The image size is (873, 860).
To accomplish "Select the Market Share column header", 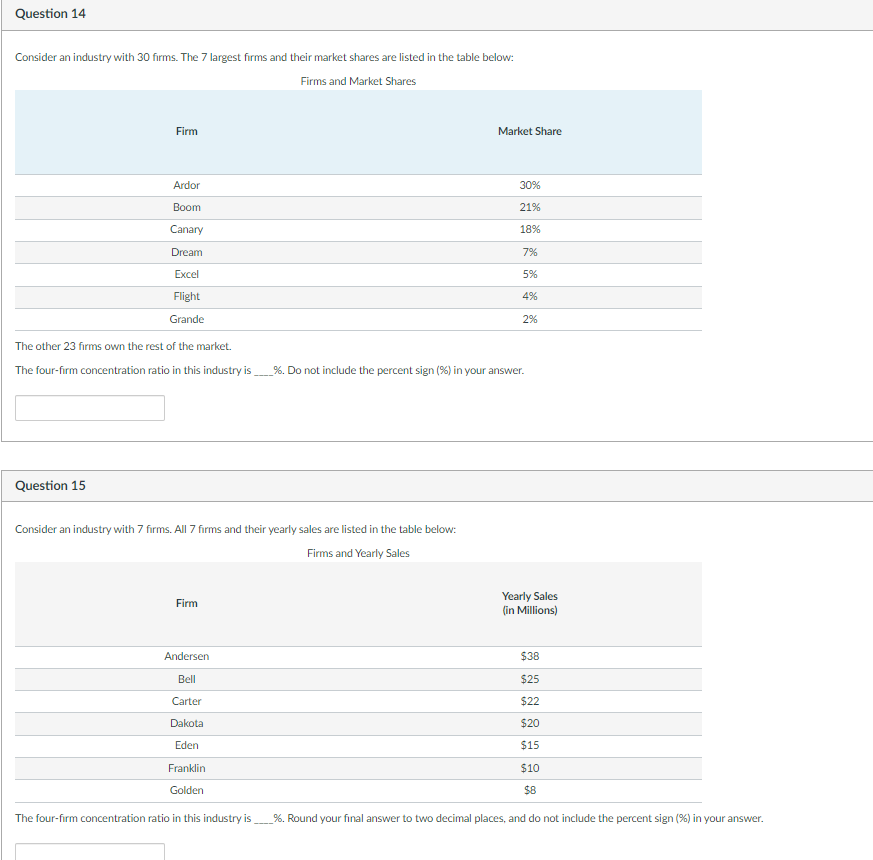I will pyautogui.click(x=530, y=130).
